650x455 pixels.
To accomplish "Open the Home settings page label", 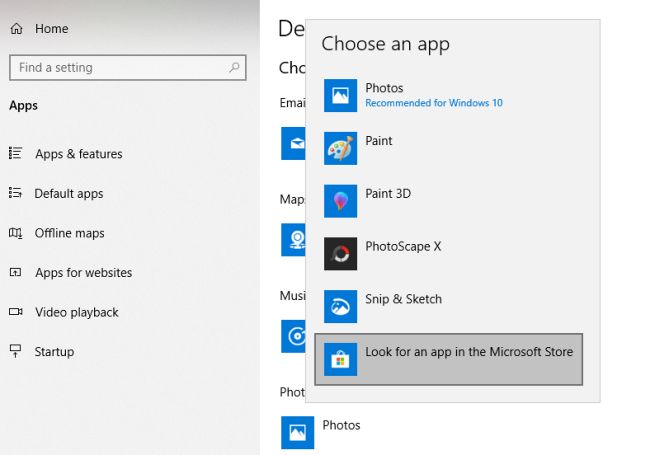I will point(51,29).
